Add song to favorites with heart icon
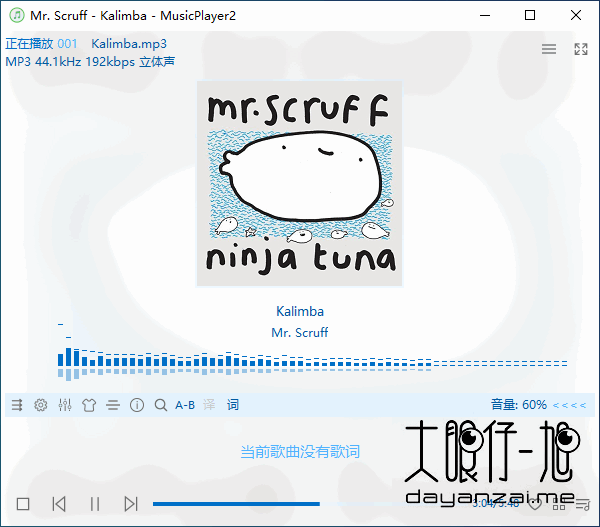Screen dimensions: 600x527 point(535,504)
